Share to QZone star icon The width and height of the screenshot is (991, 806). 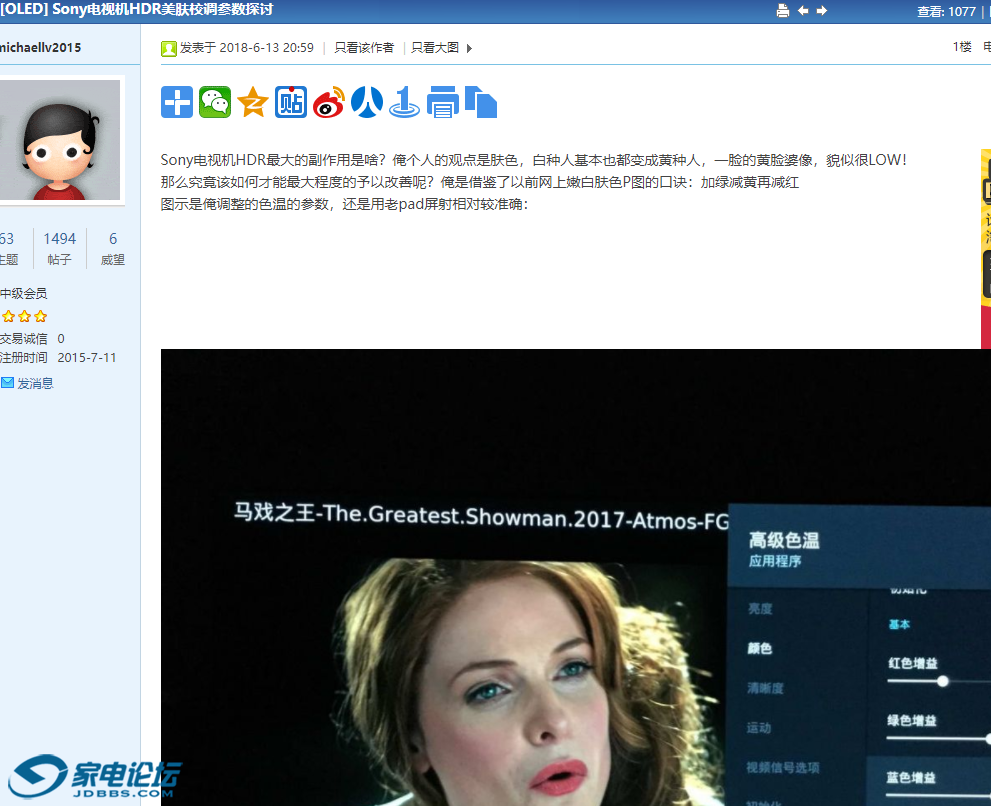253,102
